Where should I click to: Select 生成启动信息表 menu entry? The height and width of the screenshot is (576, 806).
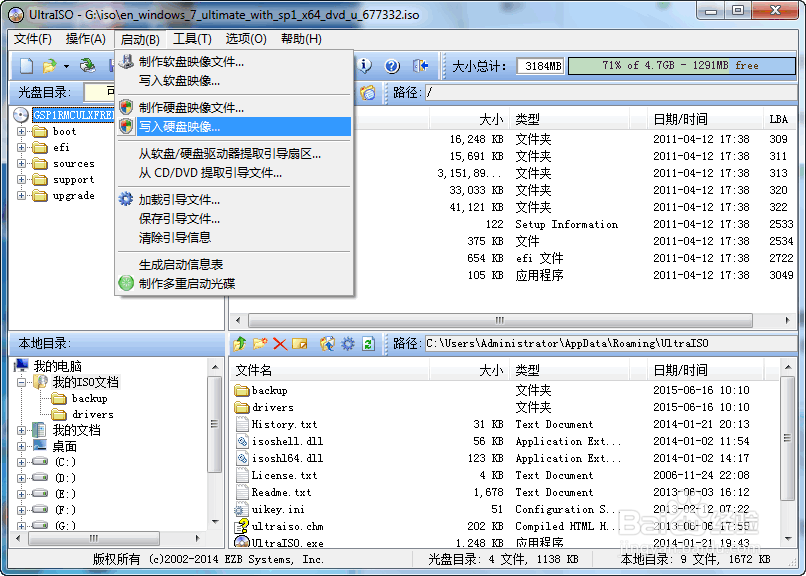[234, 264]
